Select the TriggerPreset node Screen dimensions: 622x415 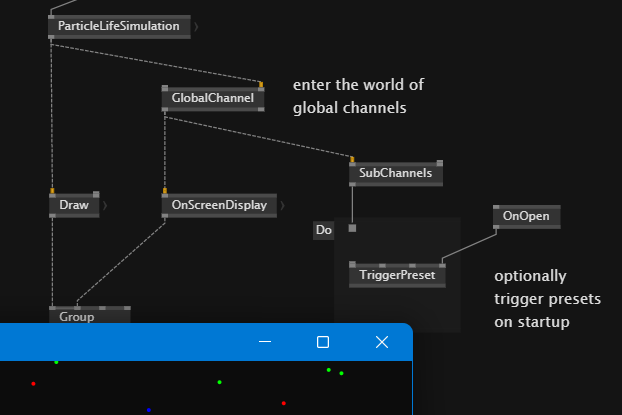(x=397, y=275)
